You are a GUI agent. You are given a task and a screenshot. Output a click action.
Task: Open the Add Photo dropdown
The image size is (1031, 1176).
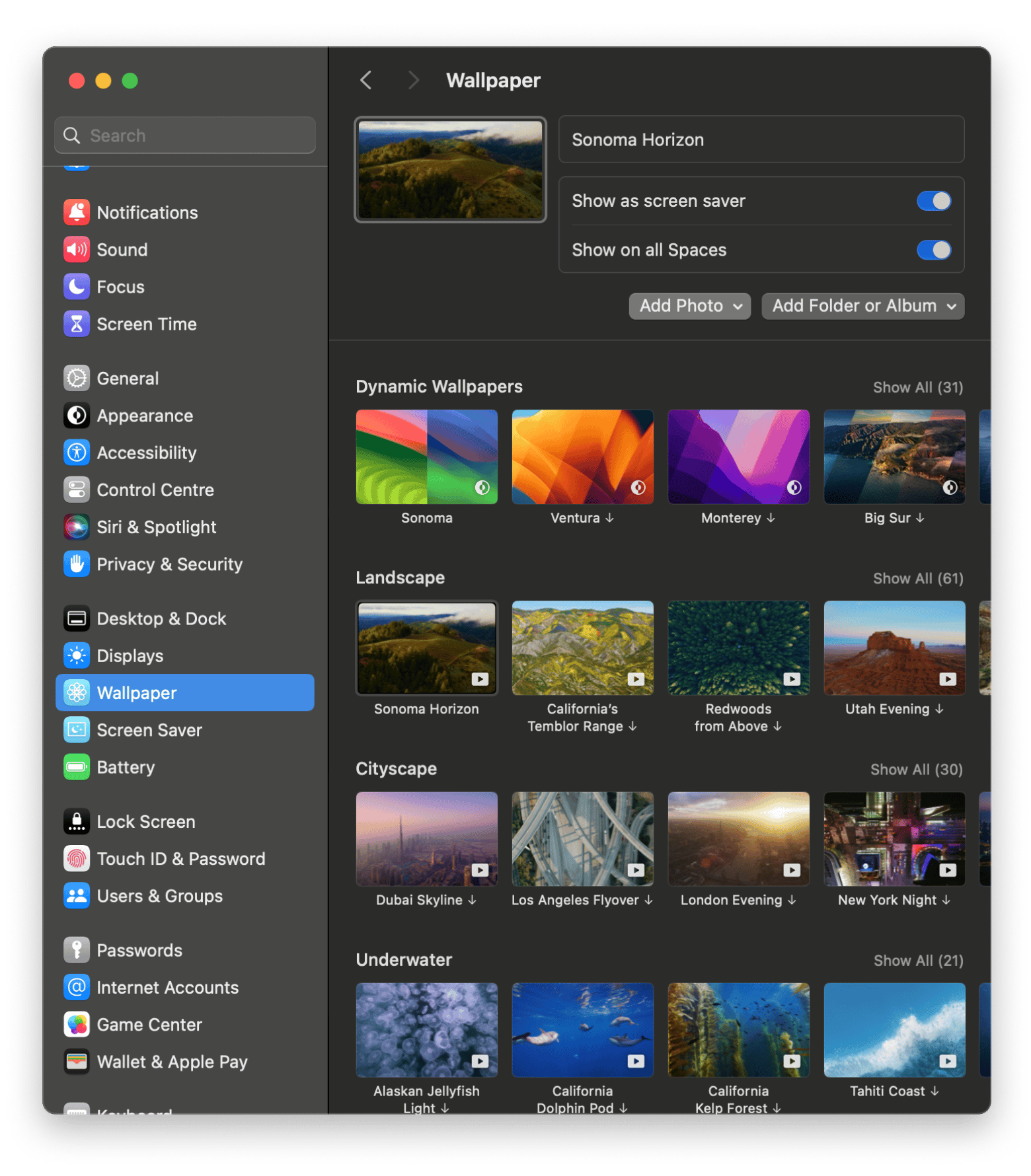click(x=689, y=306)
